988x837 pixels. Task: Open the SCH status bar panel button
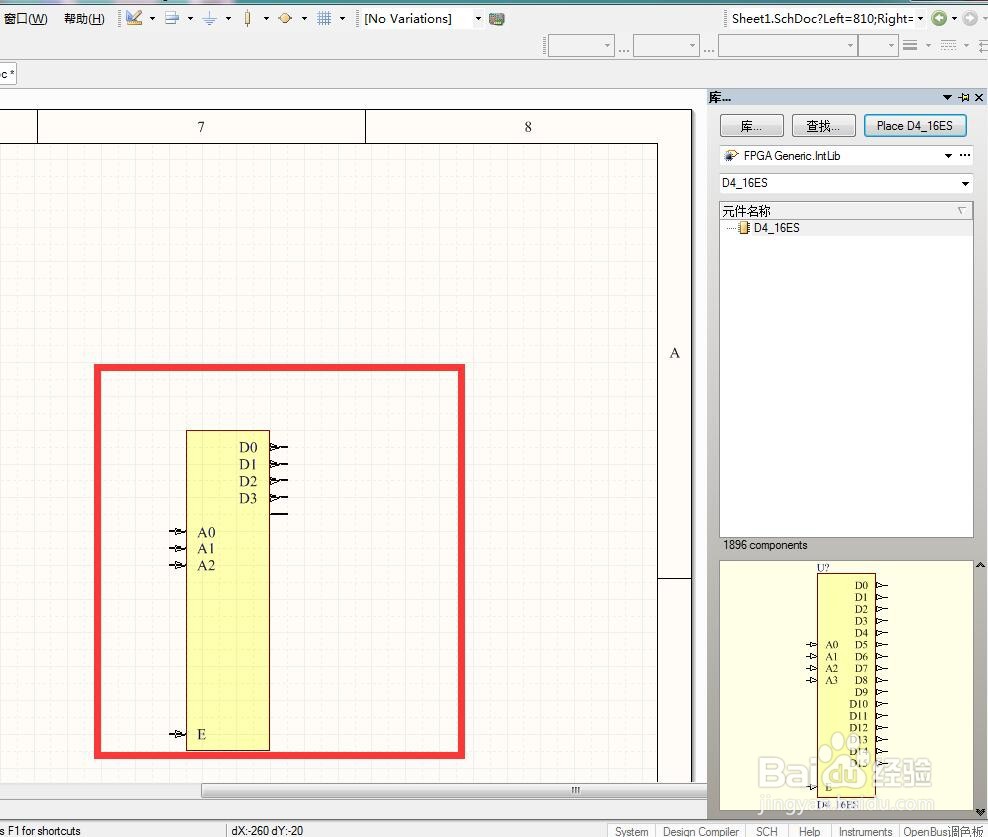point(767,831)
